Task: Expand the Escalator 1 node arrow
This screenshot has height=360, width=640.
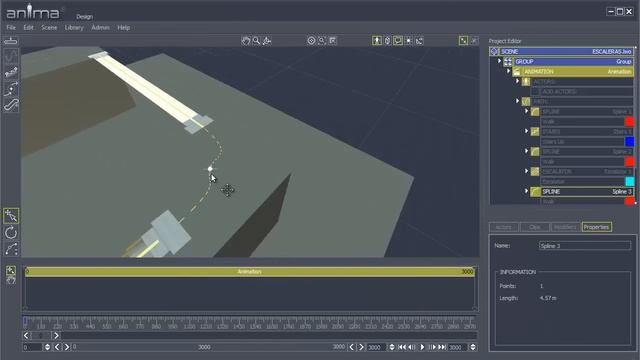Action: click(526, 171)
